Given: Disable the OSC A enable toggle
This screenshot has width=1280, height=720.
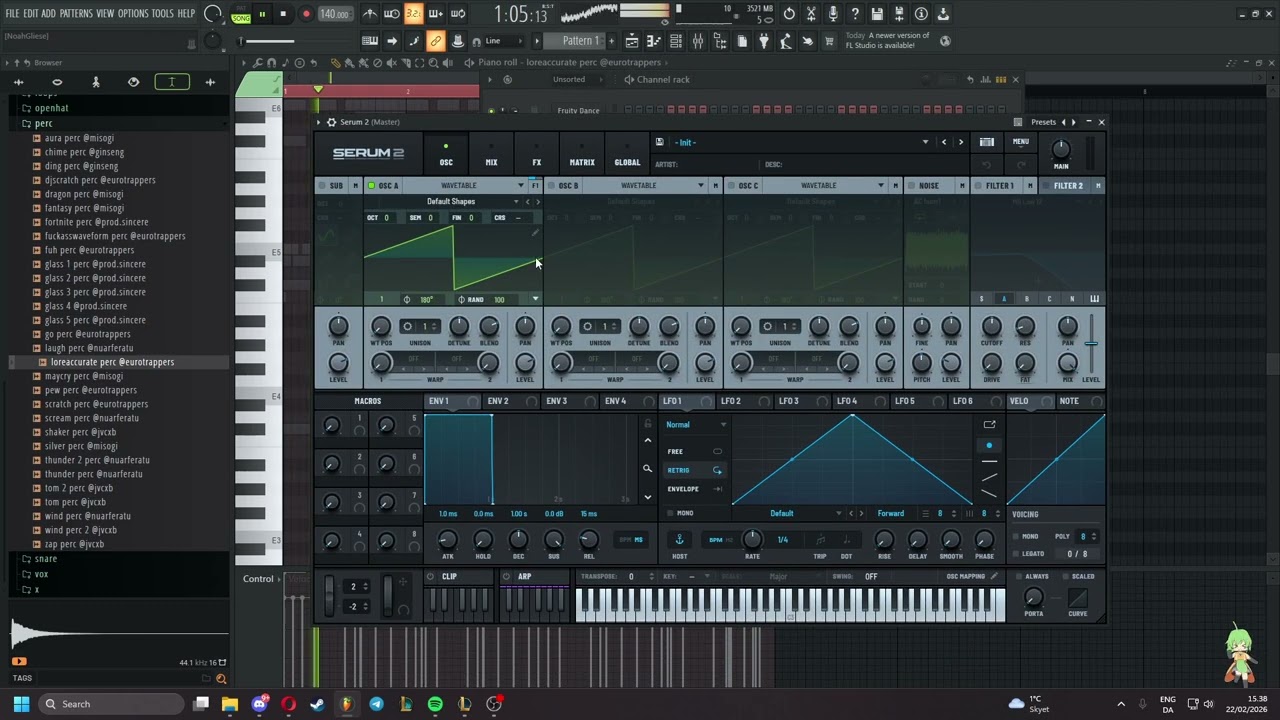Looking at the screenshot, I should [x=371, y=185].
